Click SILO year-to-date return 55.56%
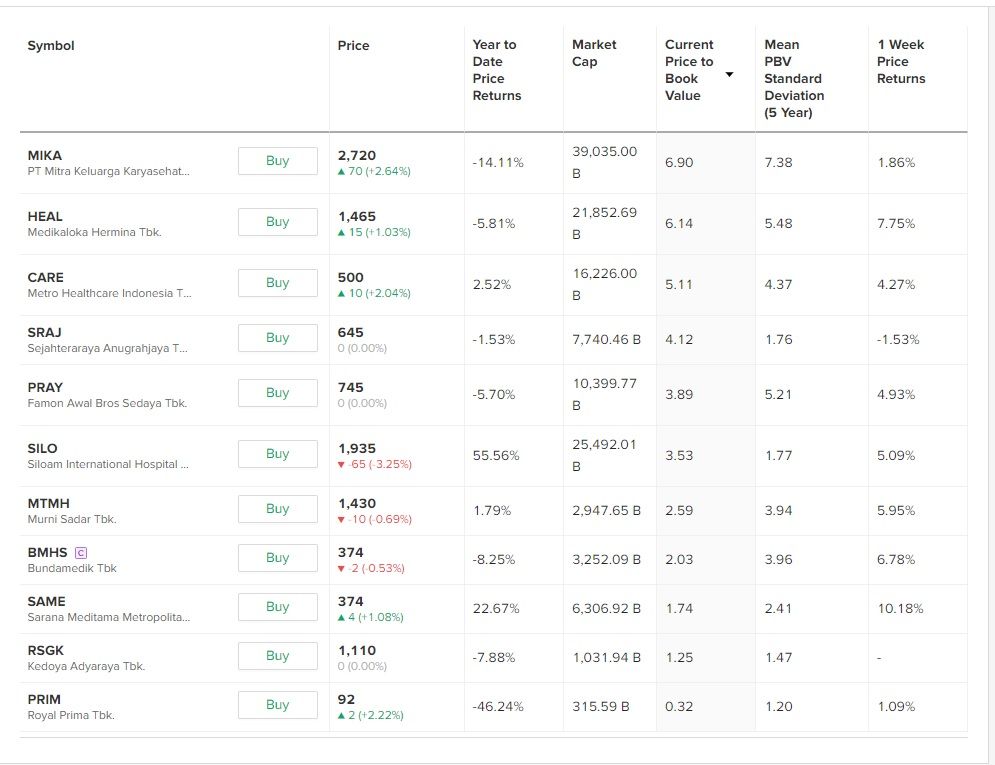995x765 pixels. [496, 455]
